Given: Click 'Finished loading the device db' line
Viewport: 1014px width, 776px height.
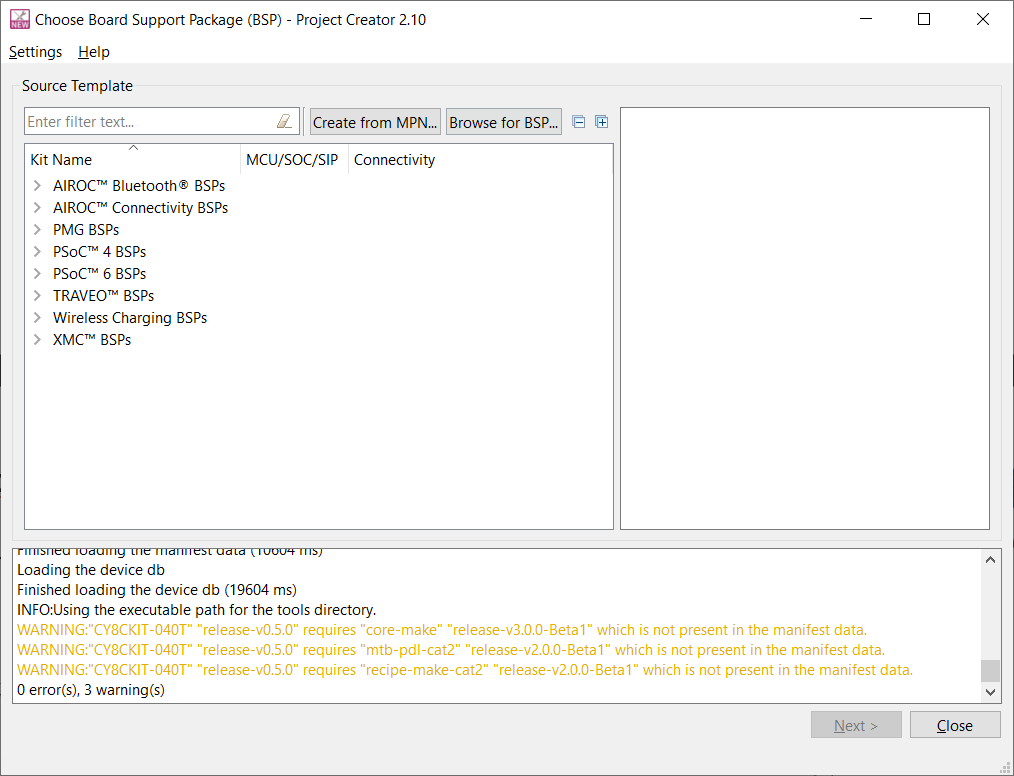Looking at the screenshot, I should (157, 590).
